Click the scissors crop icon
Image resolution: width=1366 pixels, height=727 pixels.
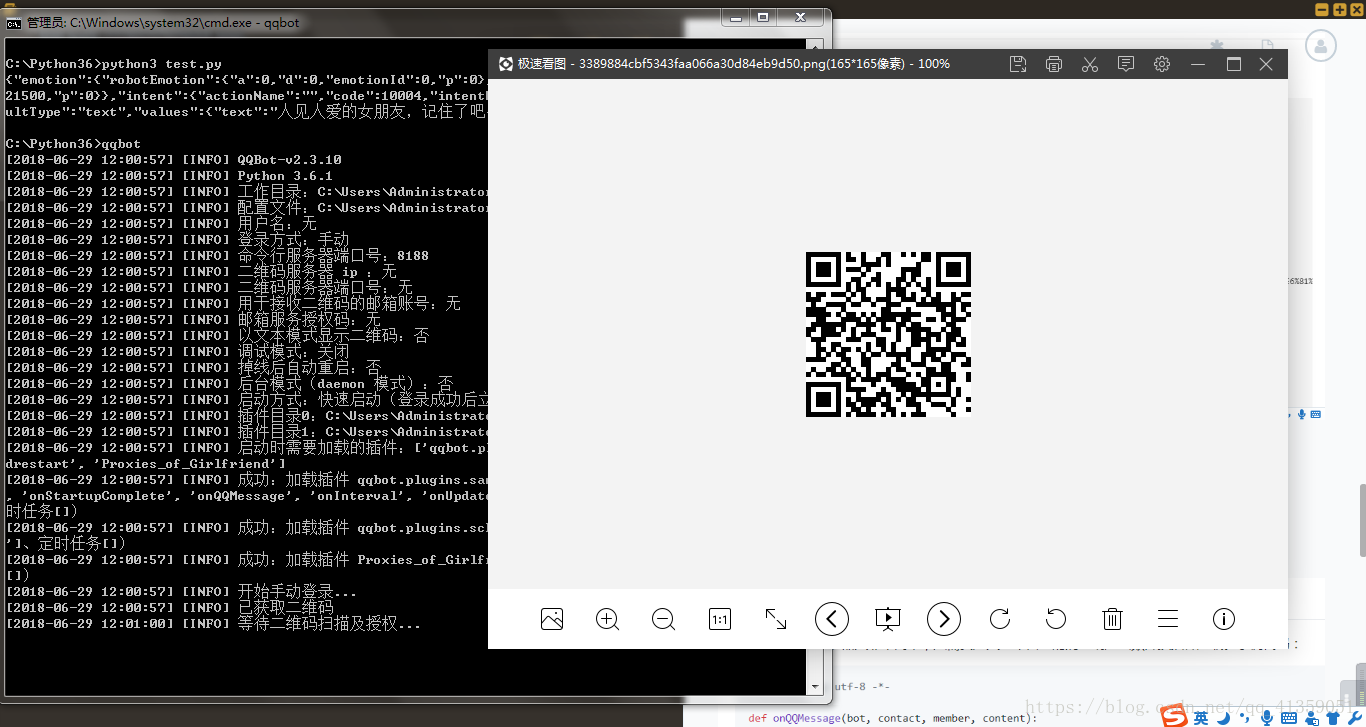1090,64
